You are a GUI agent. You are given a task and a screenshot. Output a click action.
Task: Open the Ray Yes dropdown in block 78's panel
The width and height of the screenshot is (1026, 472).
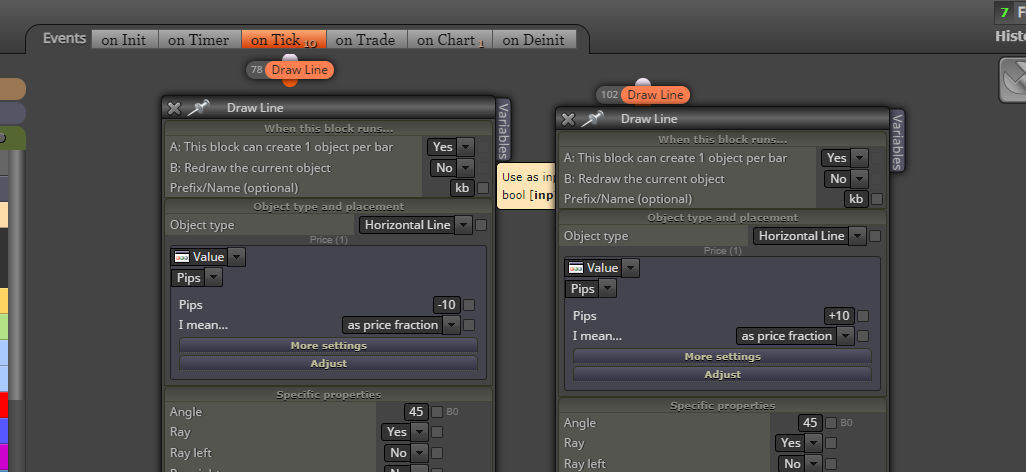pyautogui.click(x=405, y=432)
